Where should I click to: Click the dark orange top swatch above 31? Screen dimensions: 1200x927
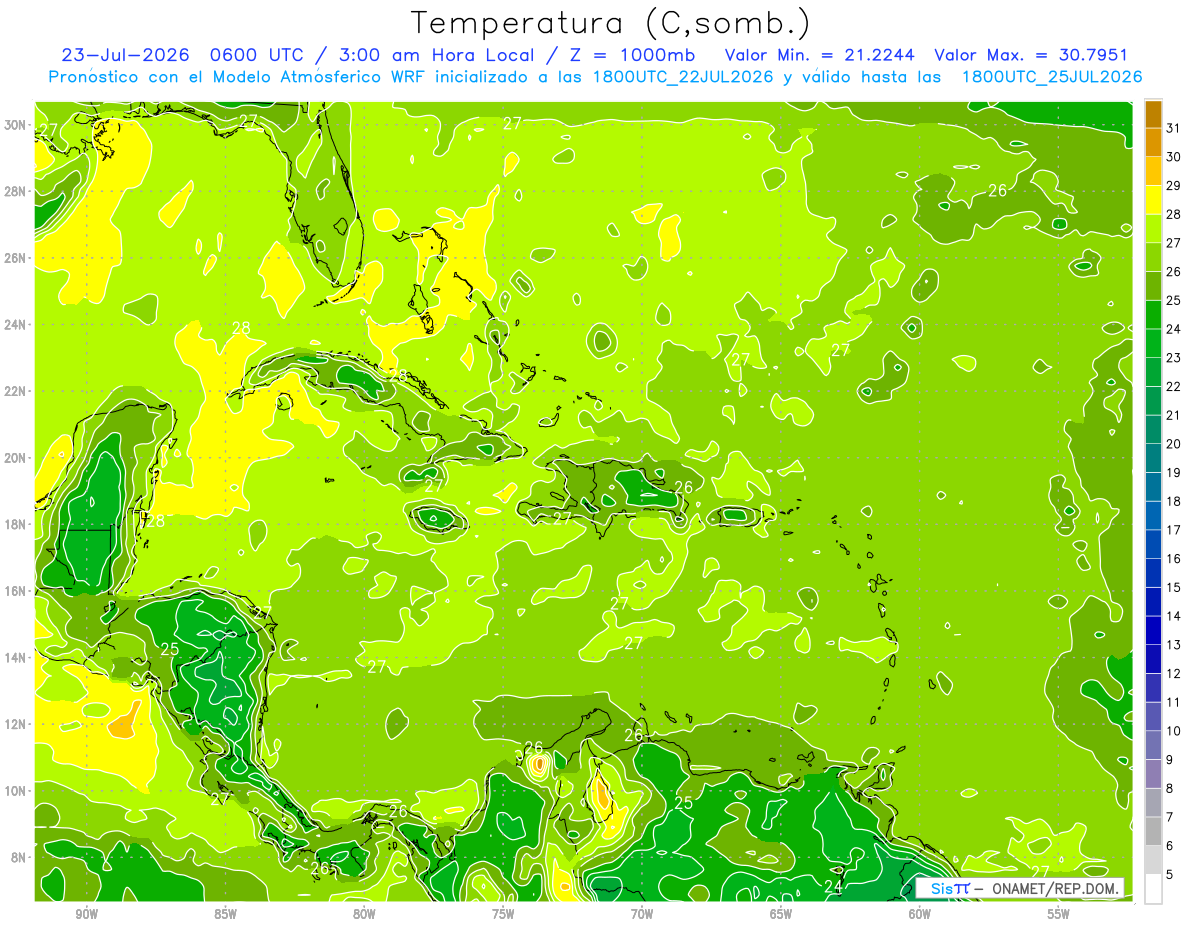click(1153, 114)
